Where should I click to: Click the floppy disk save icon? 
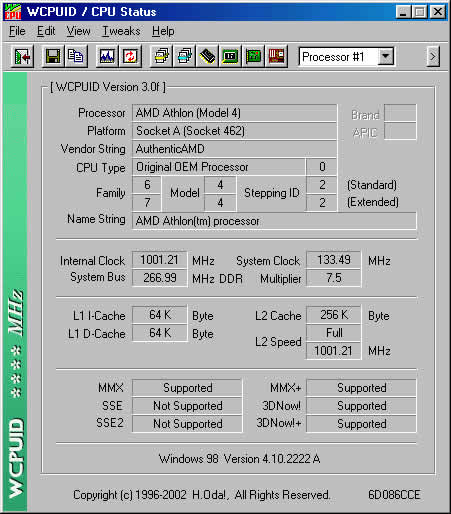[x=53, y=57]
